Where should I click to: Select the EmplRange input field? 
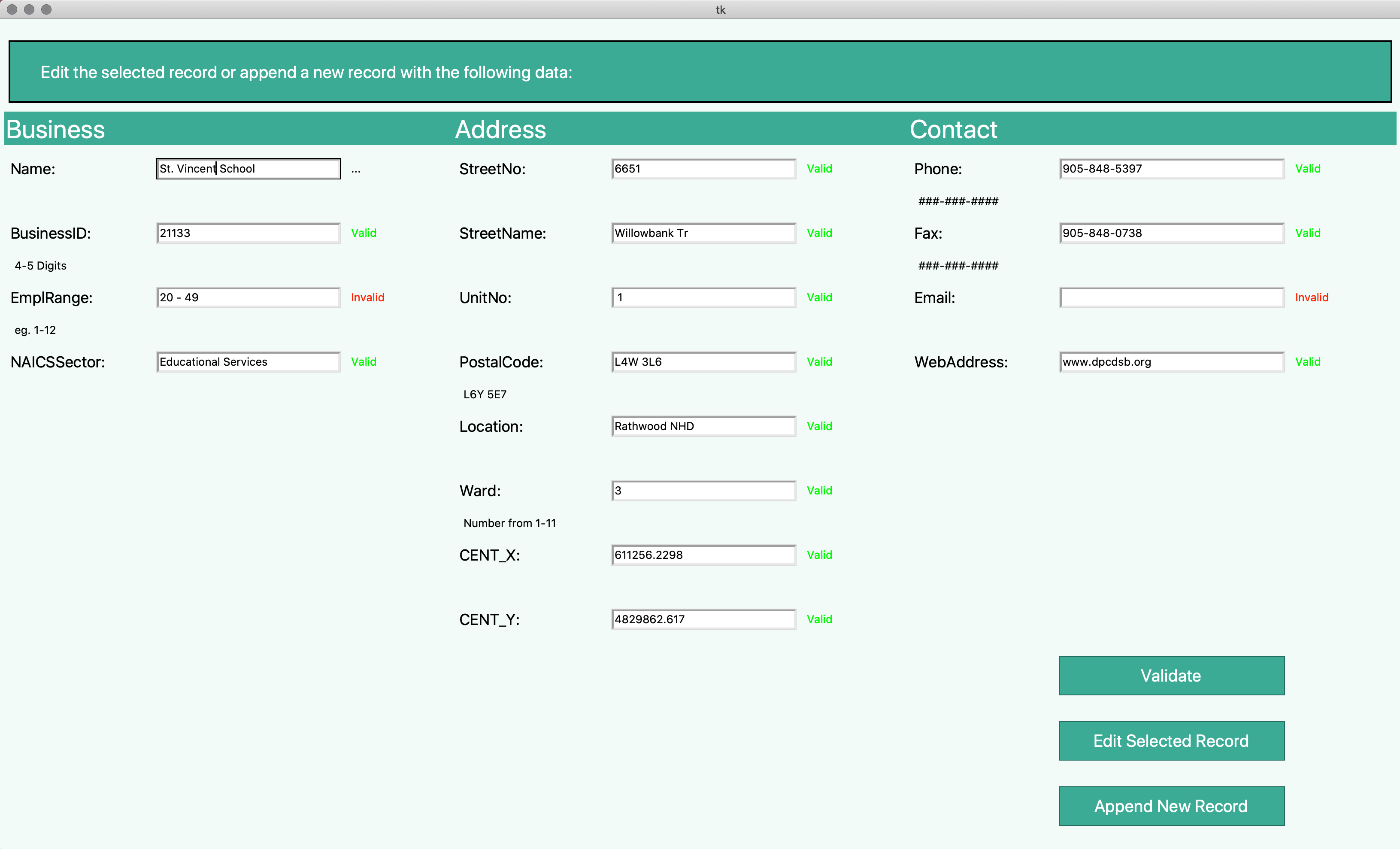(248, 297)
